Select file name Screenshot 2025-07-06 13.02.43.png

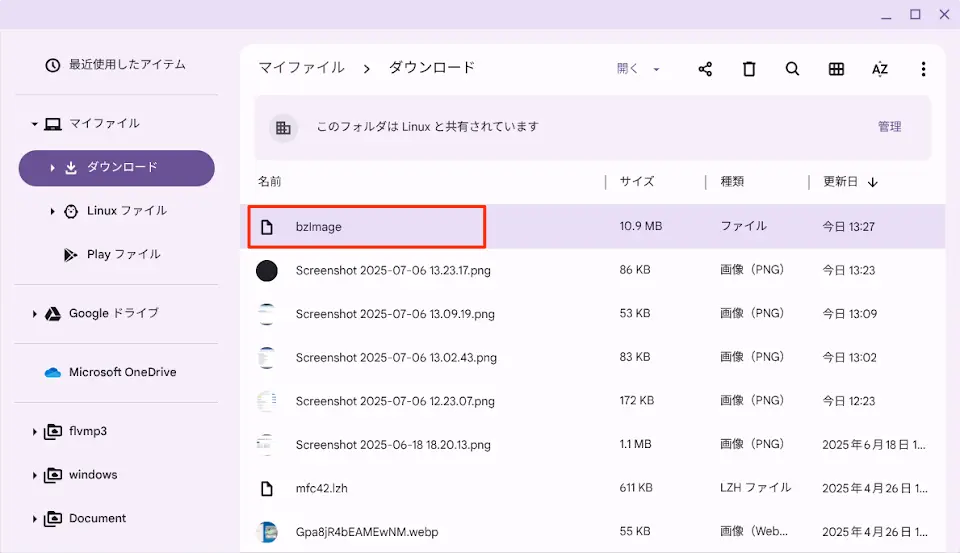pyautogui.click(x=396, y=358)
